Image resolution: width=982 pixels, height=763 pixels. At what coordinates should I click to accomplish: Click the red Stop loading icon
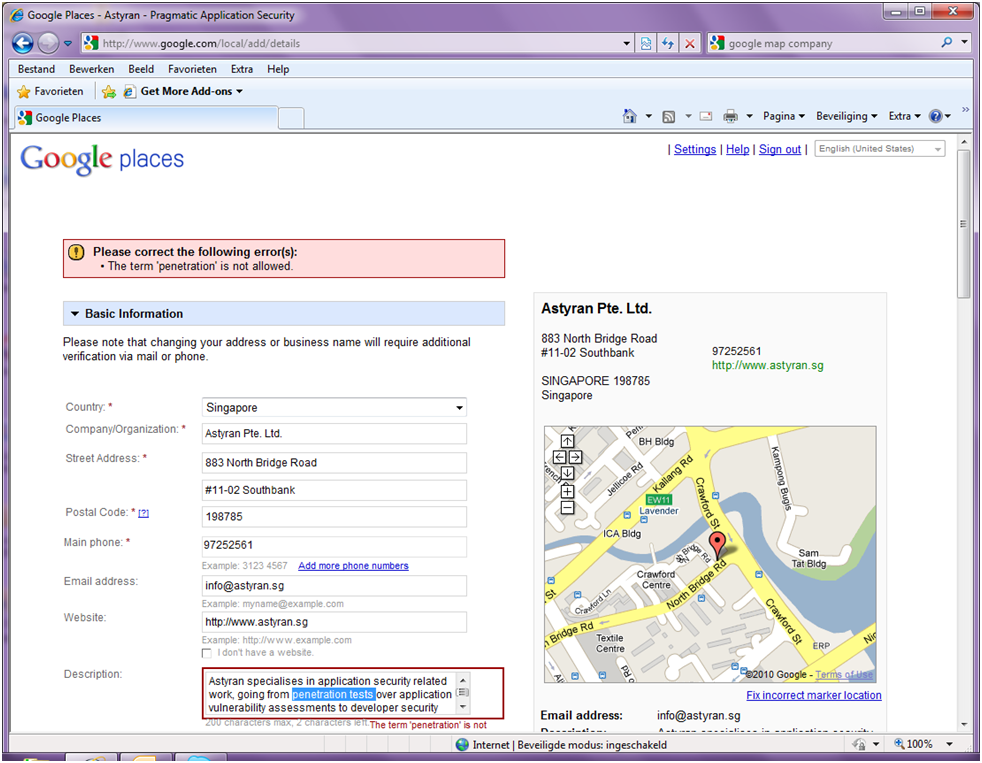coord(690,43)
